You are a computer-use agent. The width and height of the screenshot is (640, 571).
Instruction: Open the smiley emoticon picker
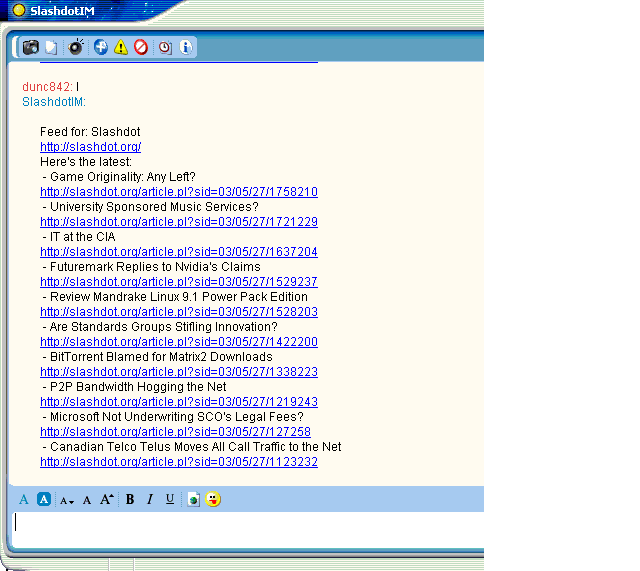point(213,499)
